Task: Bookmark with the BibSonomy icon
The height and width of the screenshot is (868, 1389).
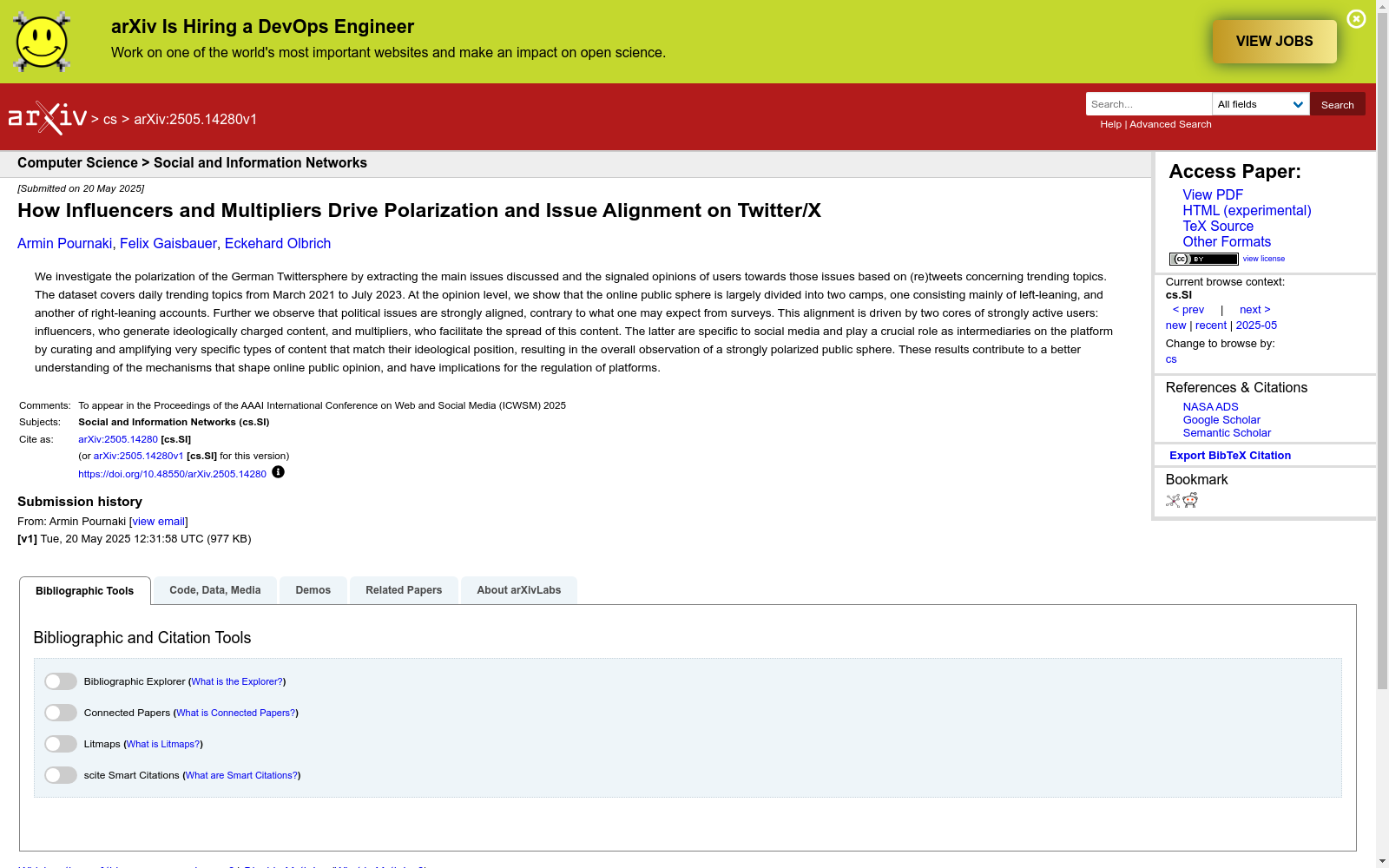Action: (1173, 500)
